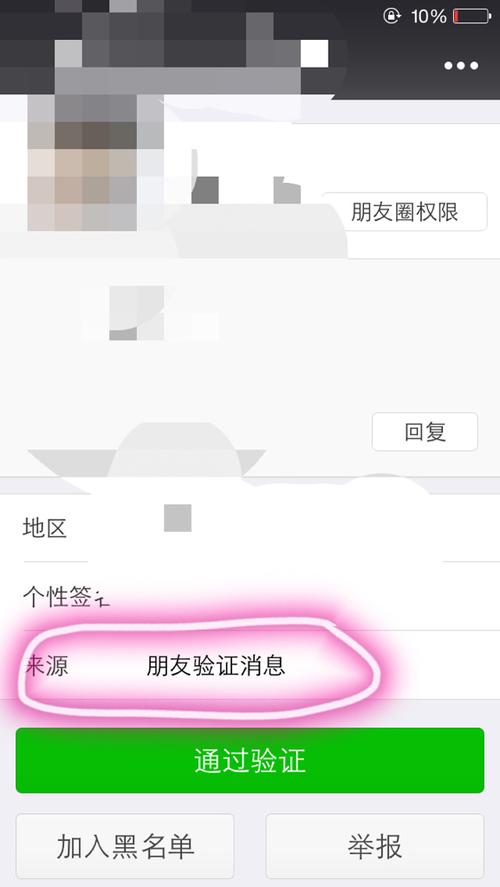Tap the gray blurred square beside 地区
Viewport: 500px width, 887px height.
[178, 518]
